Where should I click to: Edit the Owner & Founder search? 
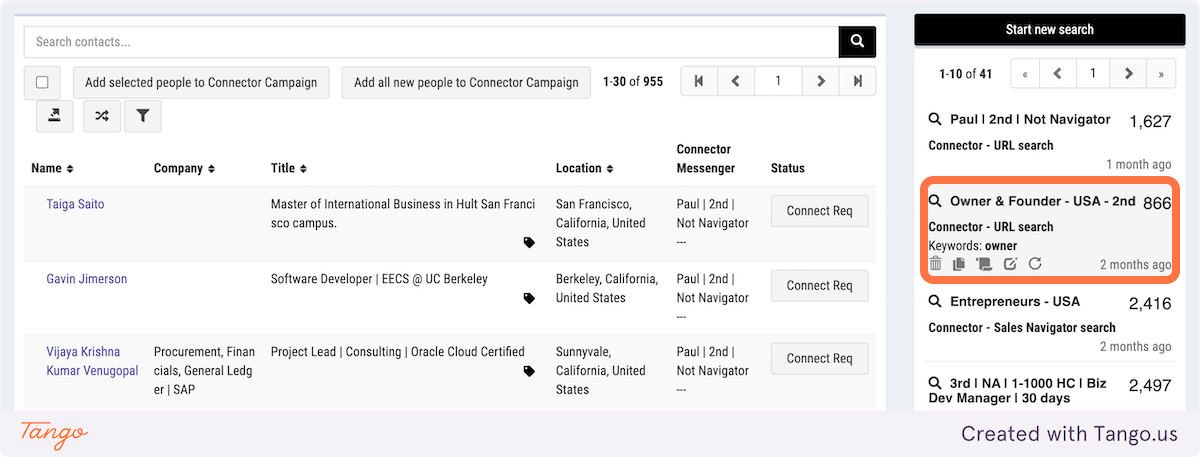[x=1010, y=264]
